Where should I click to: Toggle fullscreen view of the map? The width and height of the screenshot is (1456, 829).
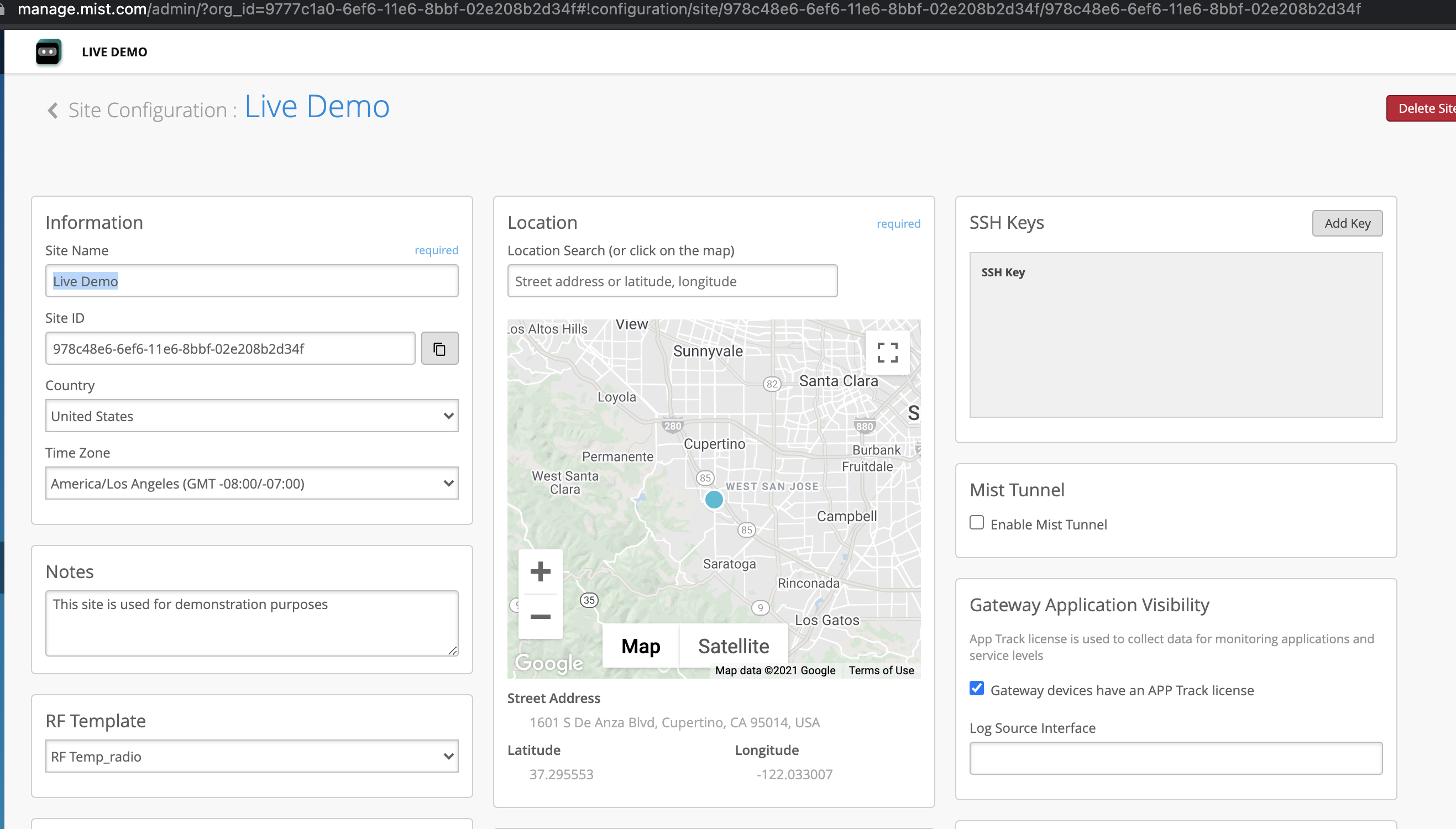pyautogui.click(x=887, y=353)
